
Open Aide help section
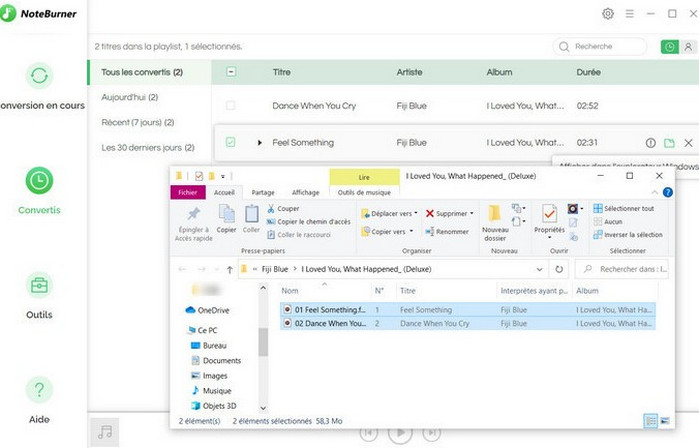(39, 400)
